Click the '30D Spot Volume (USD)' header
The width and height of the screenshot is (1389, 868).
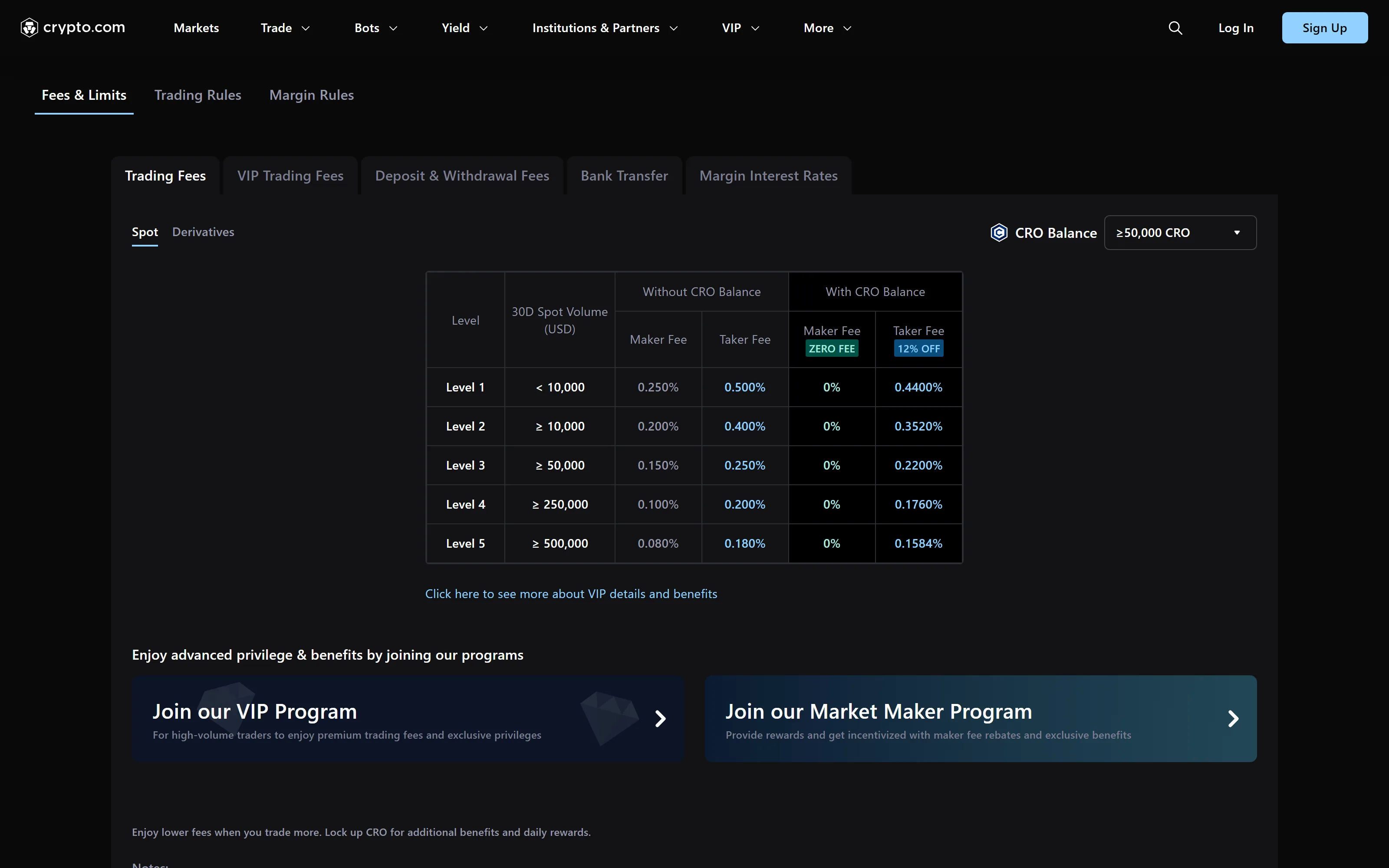tap(560, 320)
